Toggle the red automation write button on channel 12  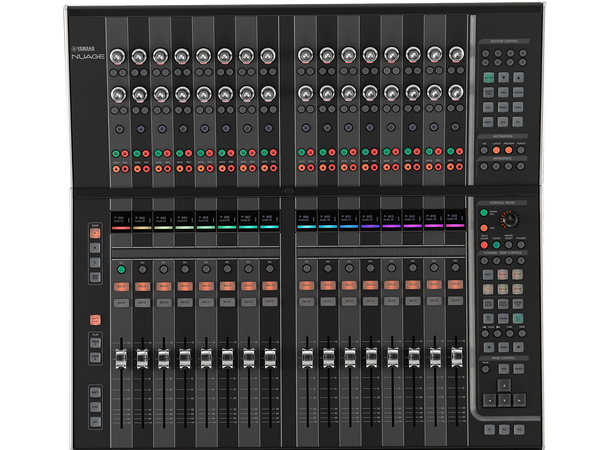pyautogui.click(x=374, y=152)
